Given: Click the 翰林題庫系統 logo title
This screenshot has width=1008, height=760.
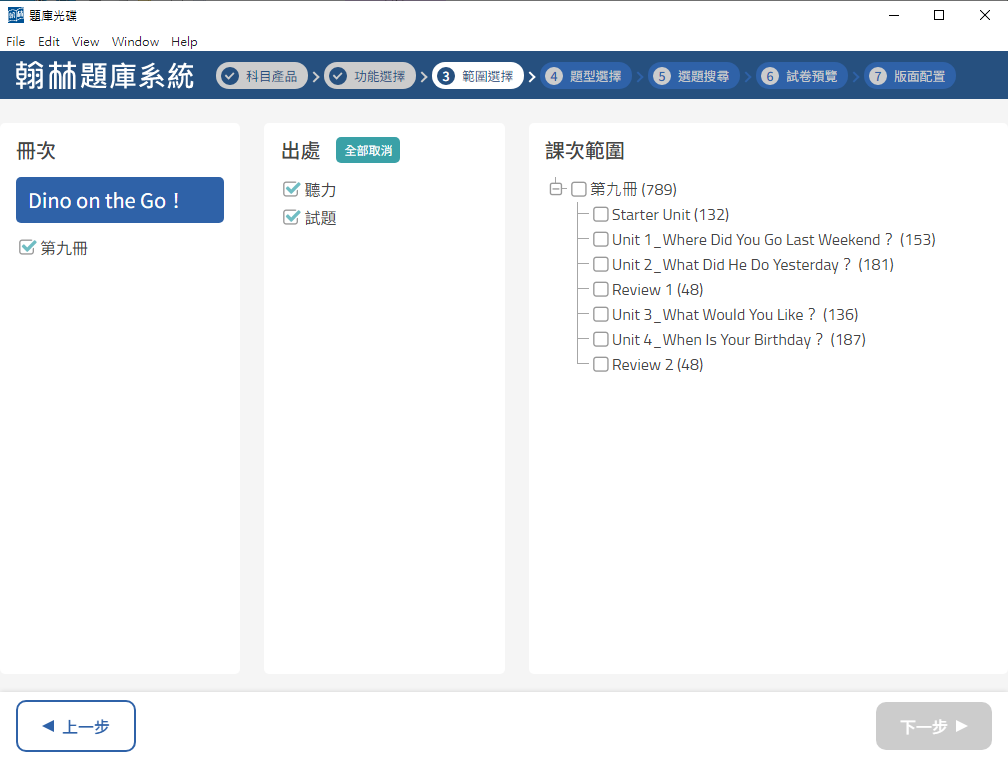Looking at the screenshot, I should click(x=105, y=76).
